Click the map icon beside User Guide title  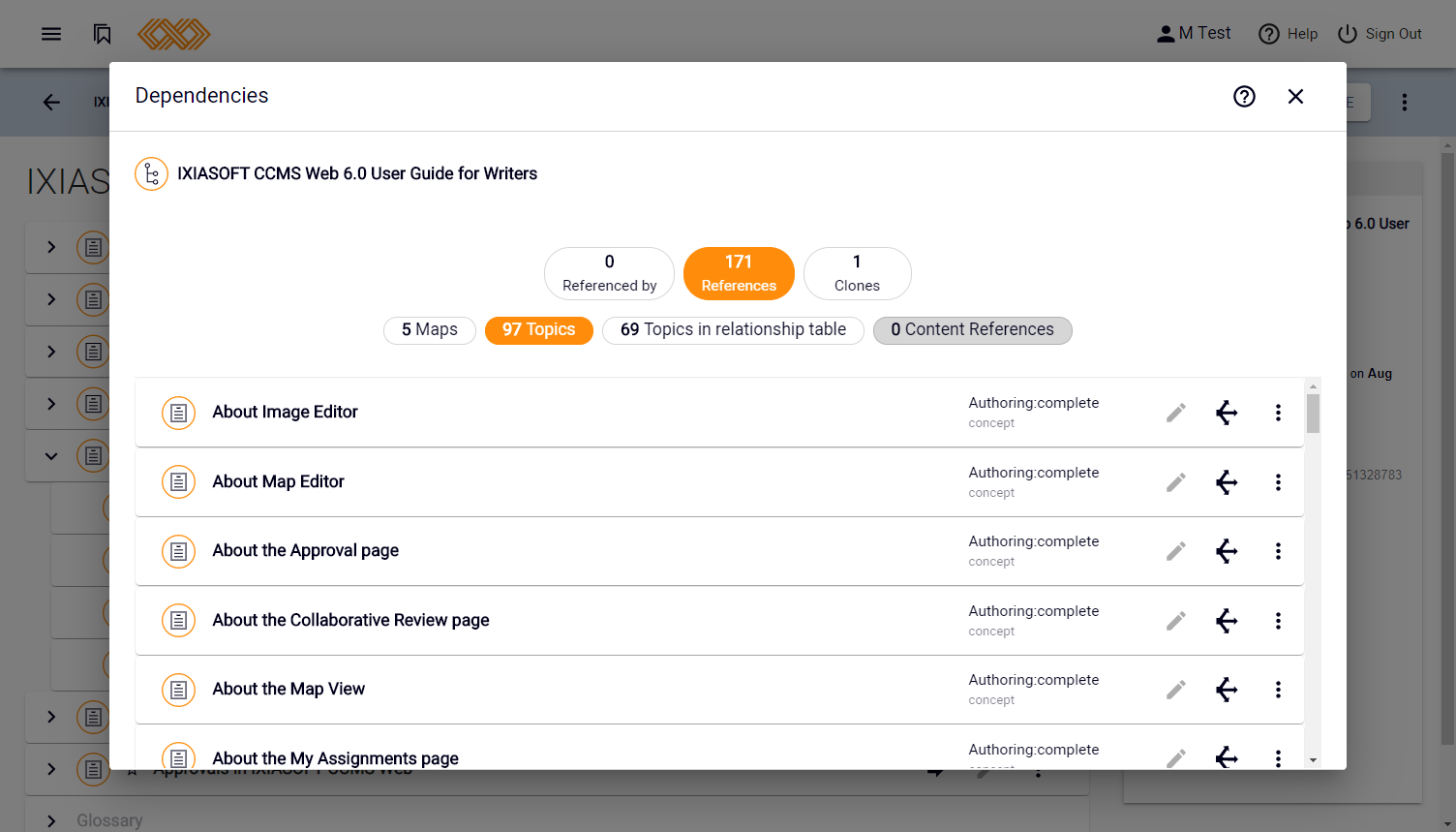(151, 174)
